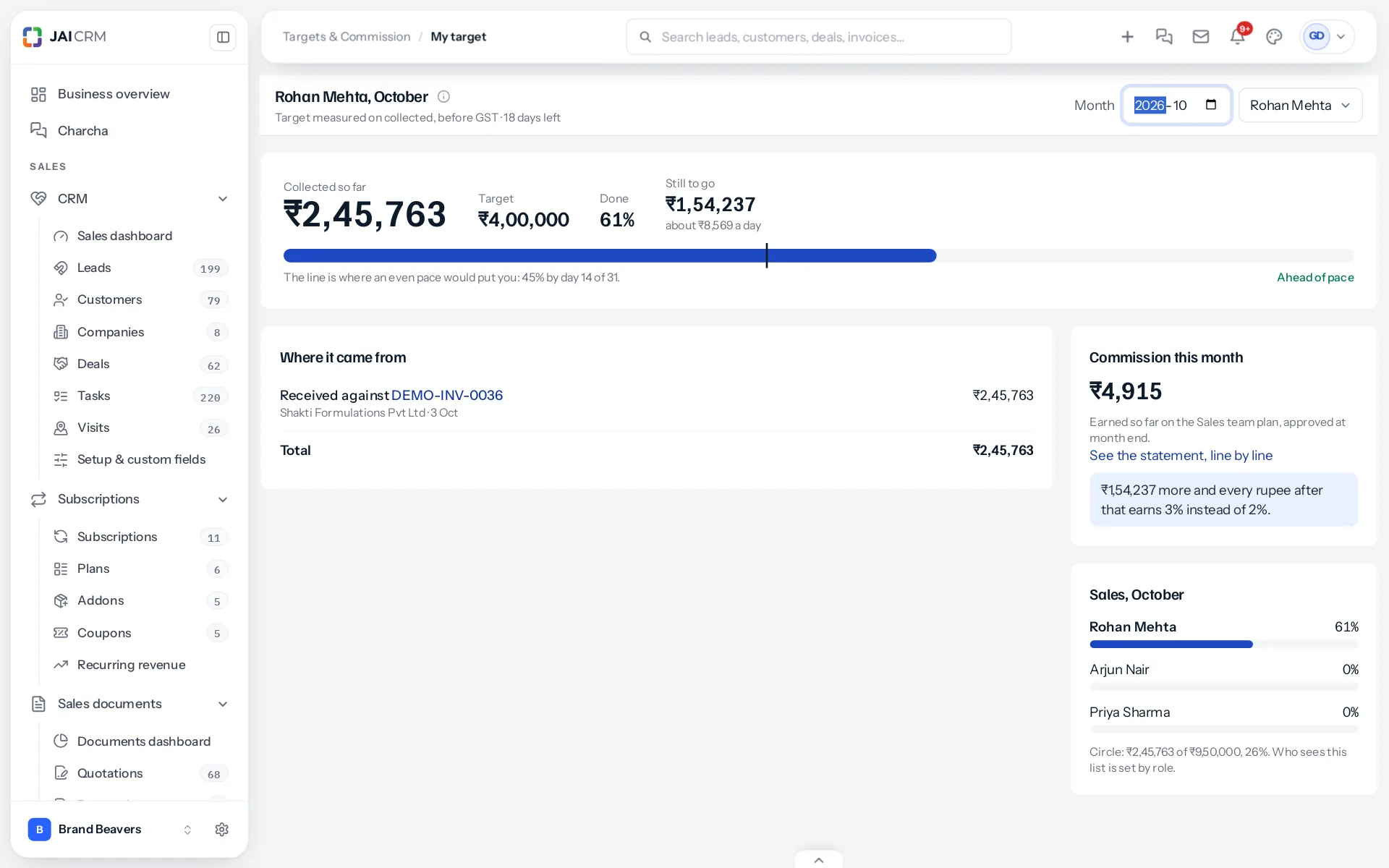Open the Customers page

pos(141,299)
